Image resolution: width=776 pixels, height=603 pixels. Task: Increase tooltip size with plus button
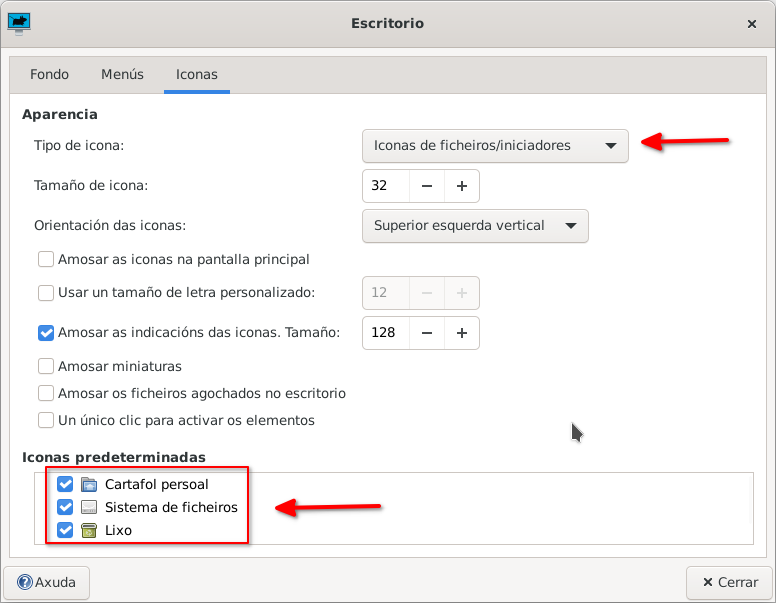pos(462,333)
